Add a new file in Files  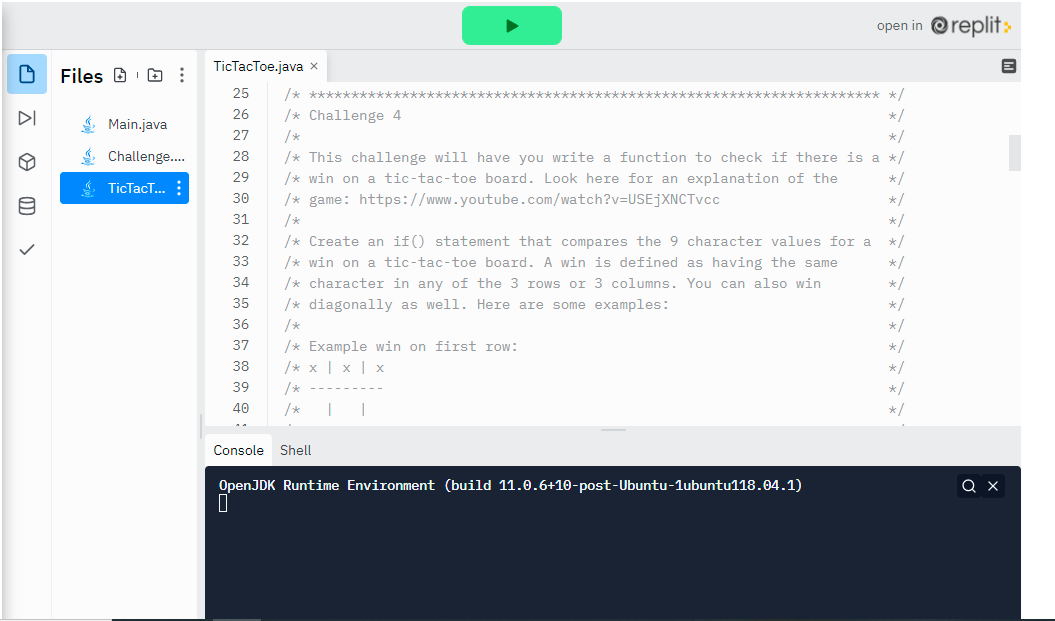[x=120, y=75]
